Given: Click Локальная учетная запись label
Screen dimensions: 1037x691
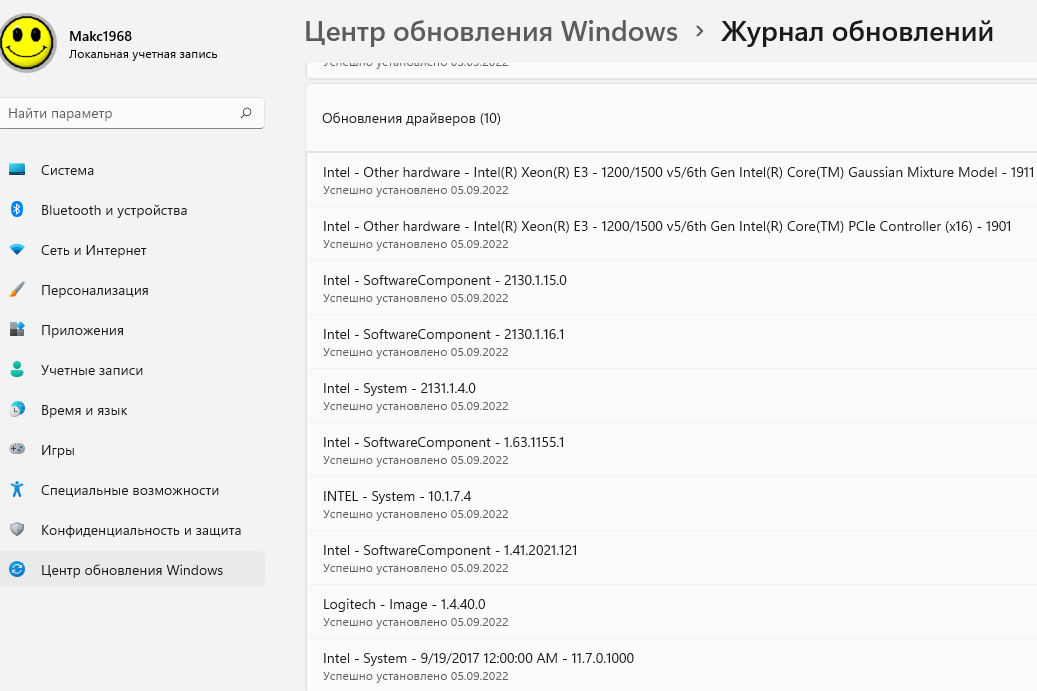Looking at the screenshot, I should point(143,54).
